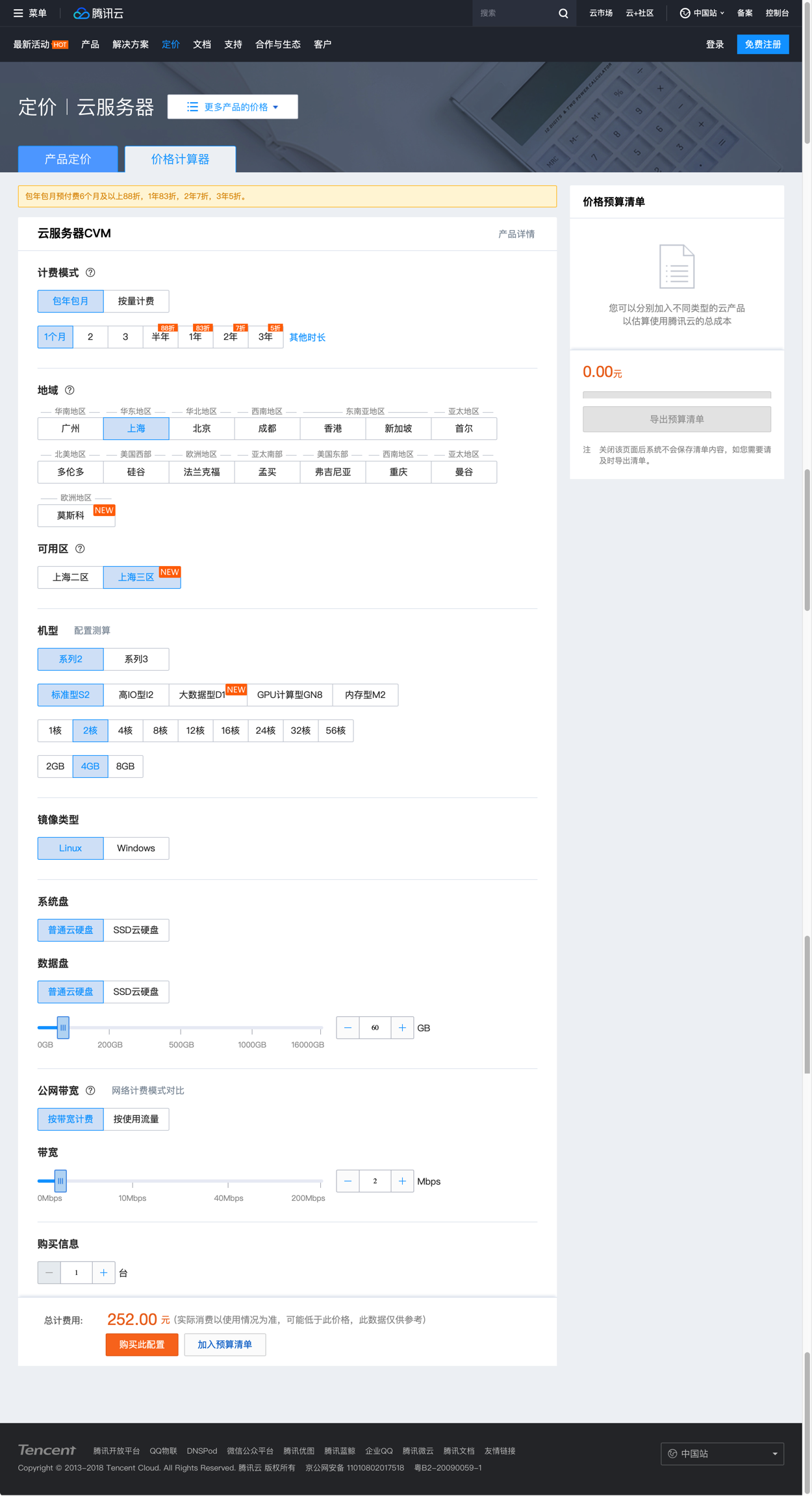Click 免费注册 button
This screenshot has height=1496, width=812.
click(763, 44)
